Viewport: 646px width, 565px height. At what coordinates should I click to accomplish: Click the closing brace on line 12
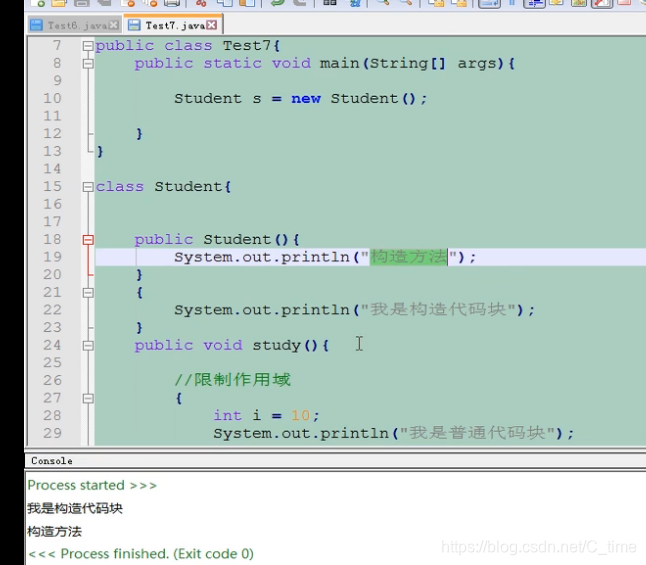click(x=139, y=134)
